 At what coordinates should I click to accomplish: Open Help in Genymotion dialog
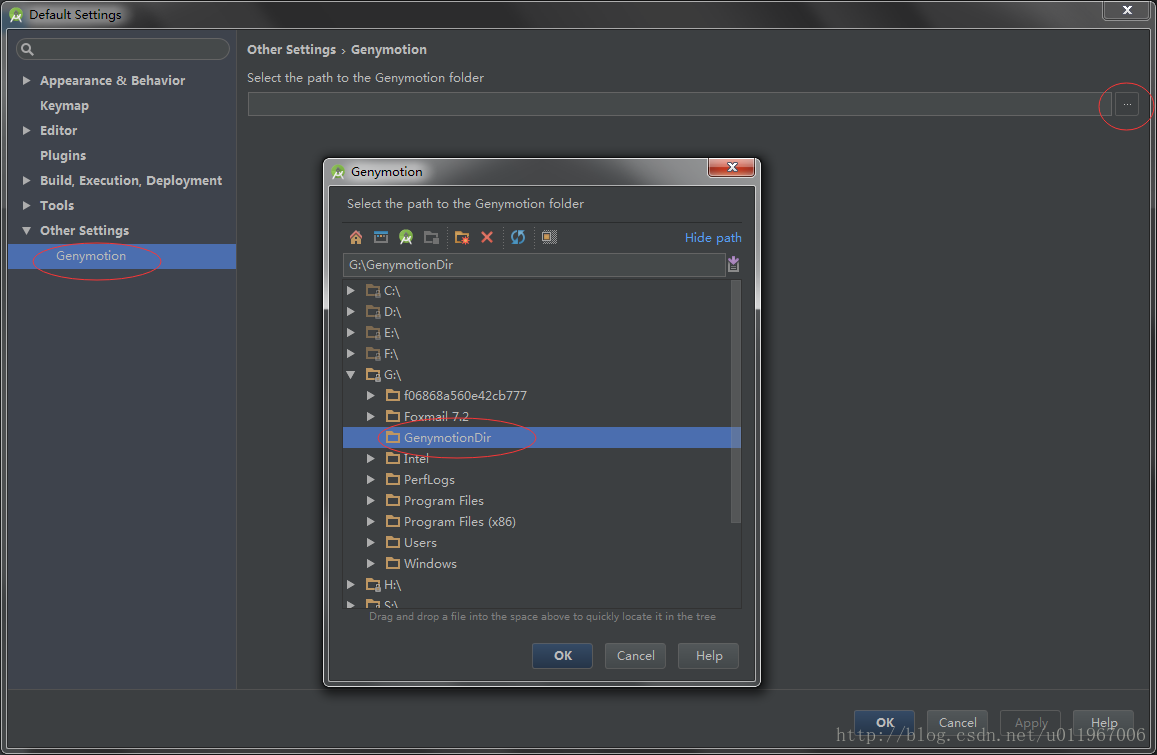(x=708, y=655)
